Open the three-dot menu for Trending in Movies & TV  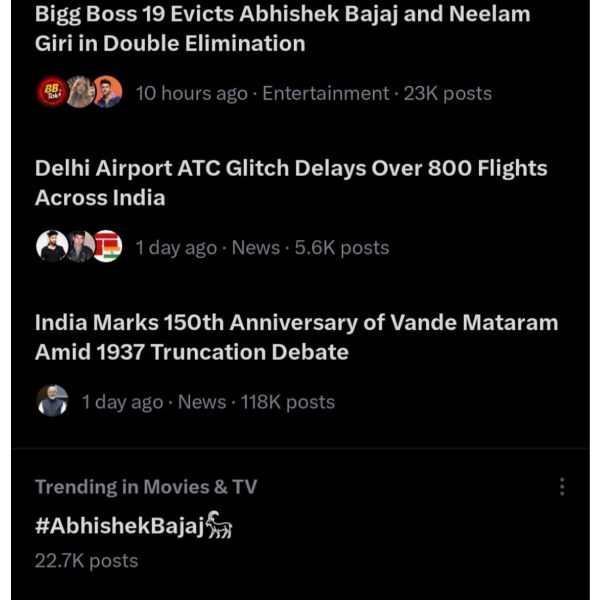tap(562, 487)
